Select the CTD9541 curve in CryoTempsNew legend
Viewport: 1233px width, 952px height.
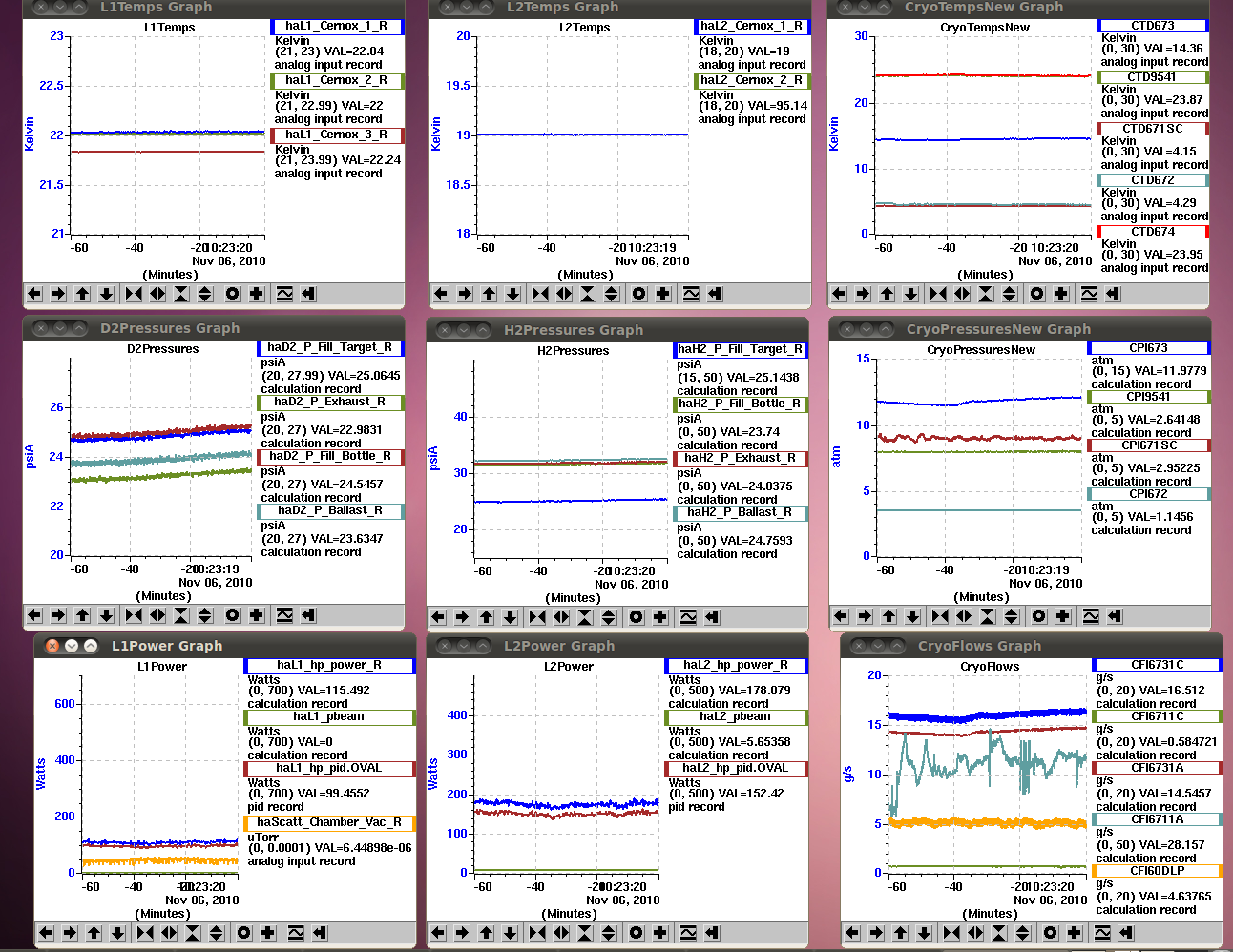1153,77
